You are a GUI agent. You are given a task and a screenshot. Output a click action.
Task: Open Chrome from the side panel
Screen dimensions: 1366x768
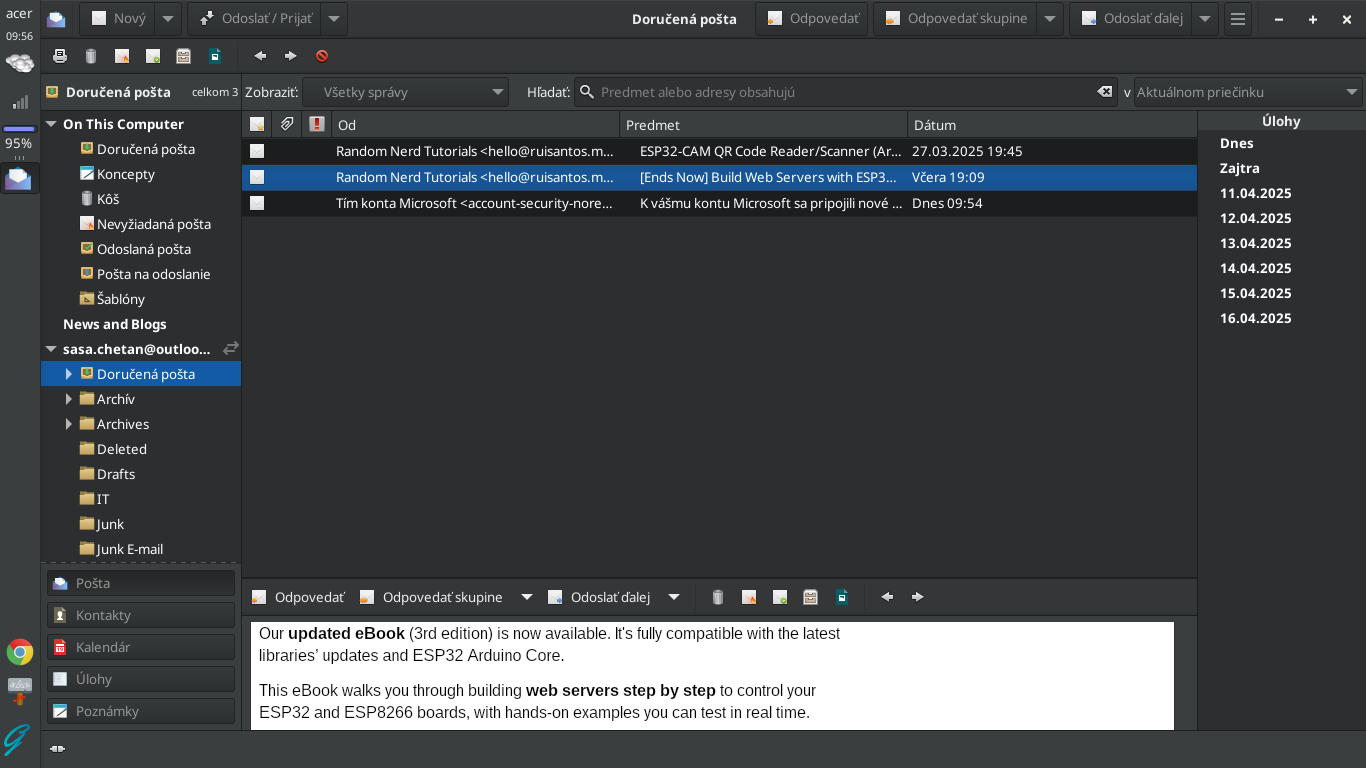[x=20, y=653]
